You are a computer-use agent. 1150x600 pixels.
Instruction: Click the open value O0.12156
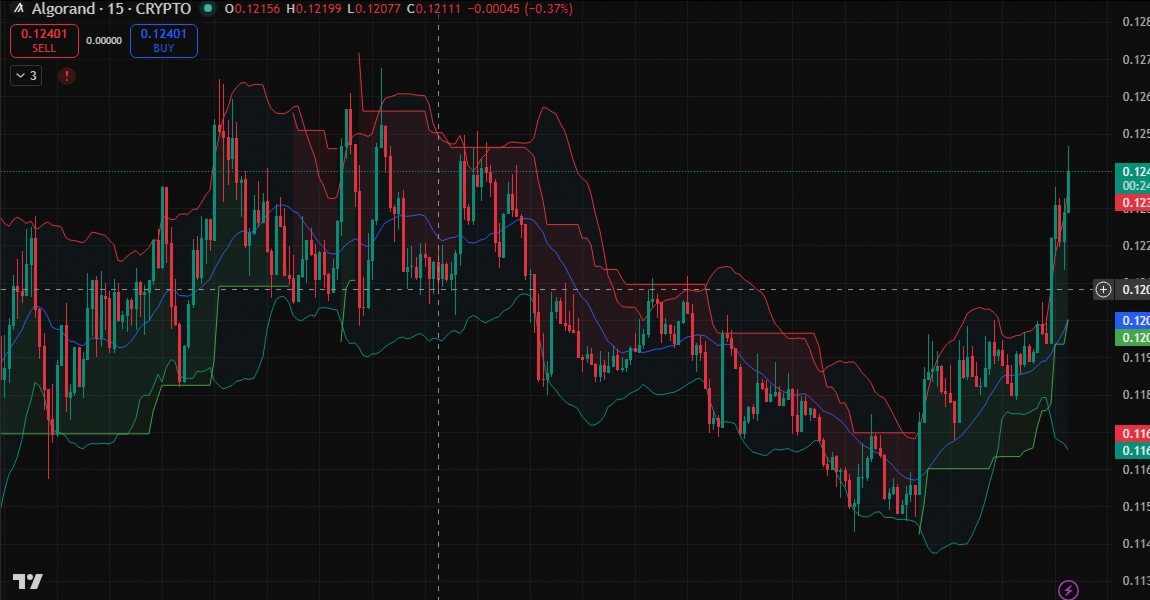pyautogui.click(x=252, y=9)
